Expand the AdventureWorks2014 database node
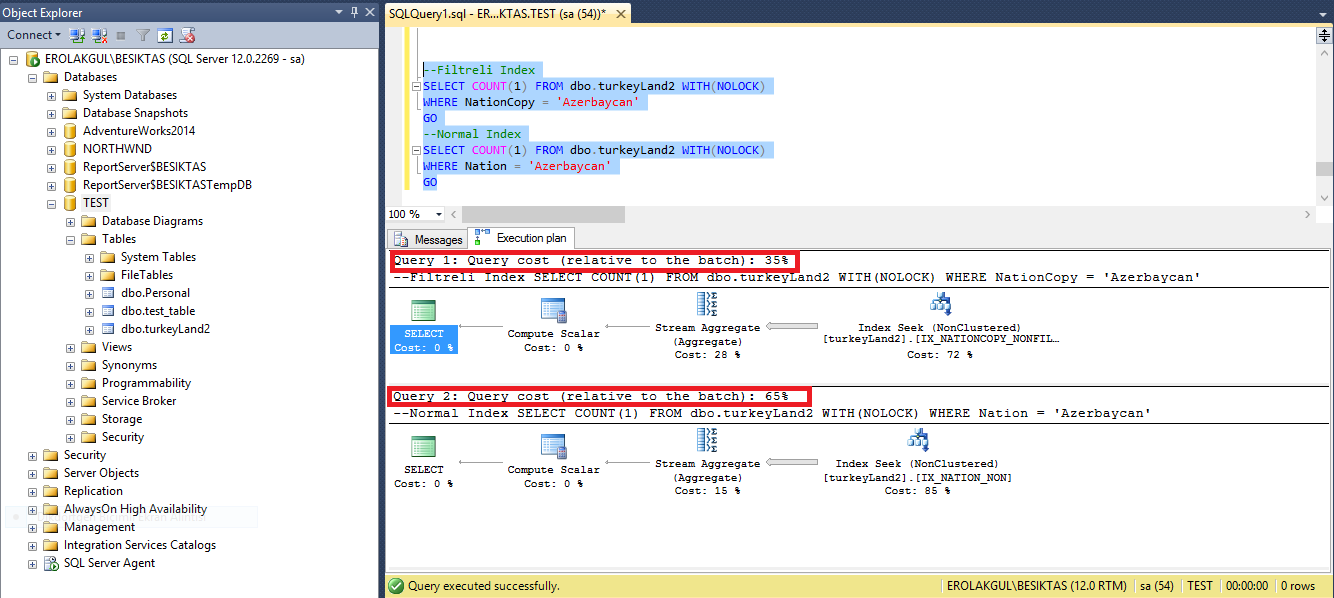This screenshot has width=1334, height=598. pos(52,131)
